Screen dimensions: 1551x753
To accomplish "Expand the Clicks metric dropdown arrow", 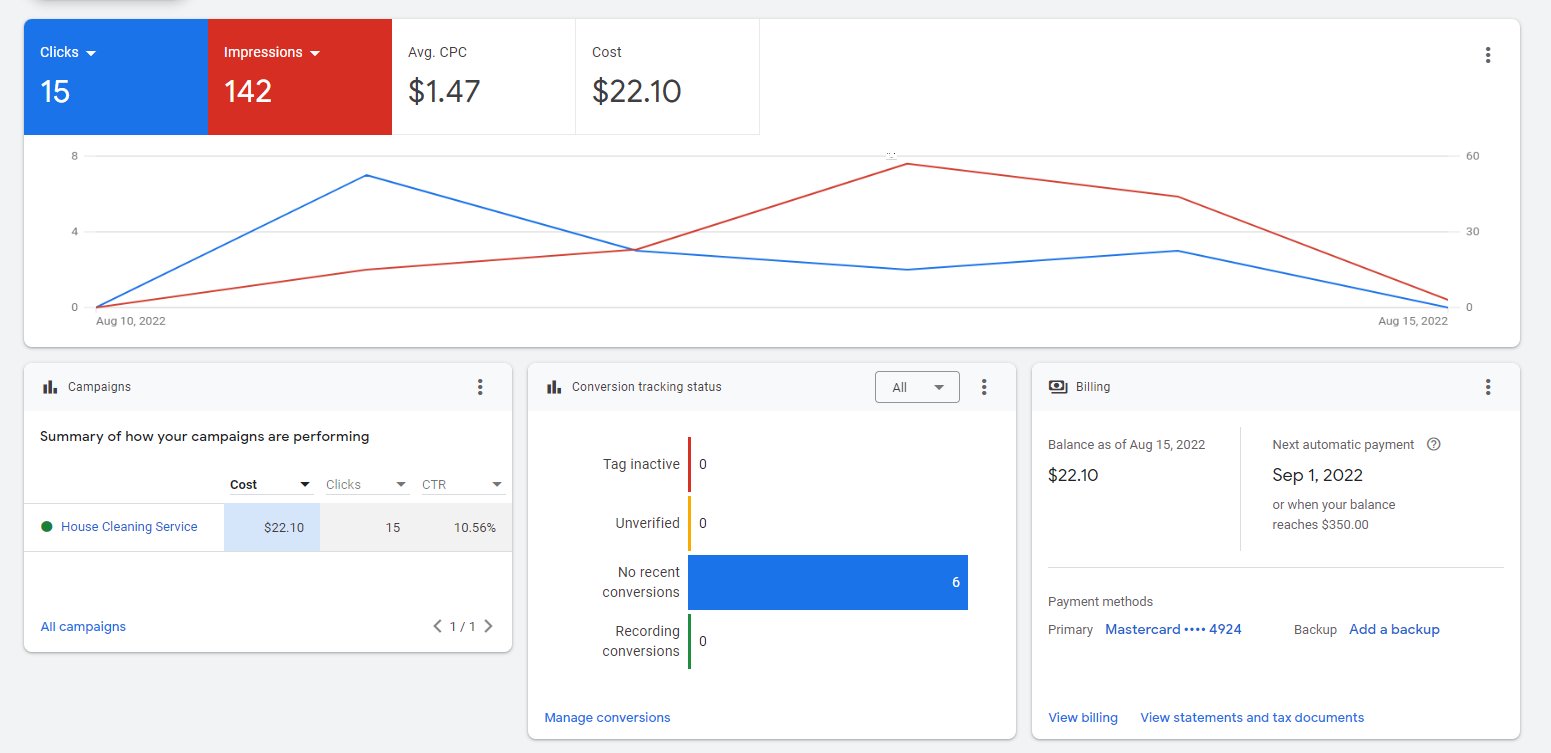I will [x=91, y=53].
